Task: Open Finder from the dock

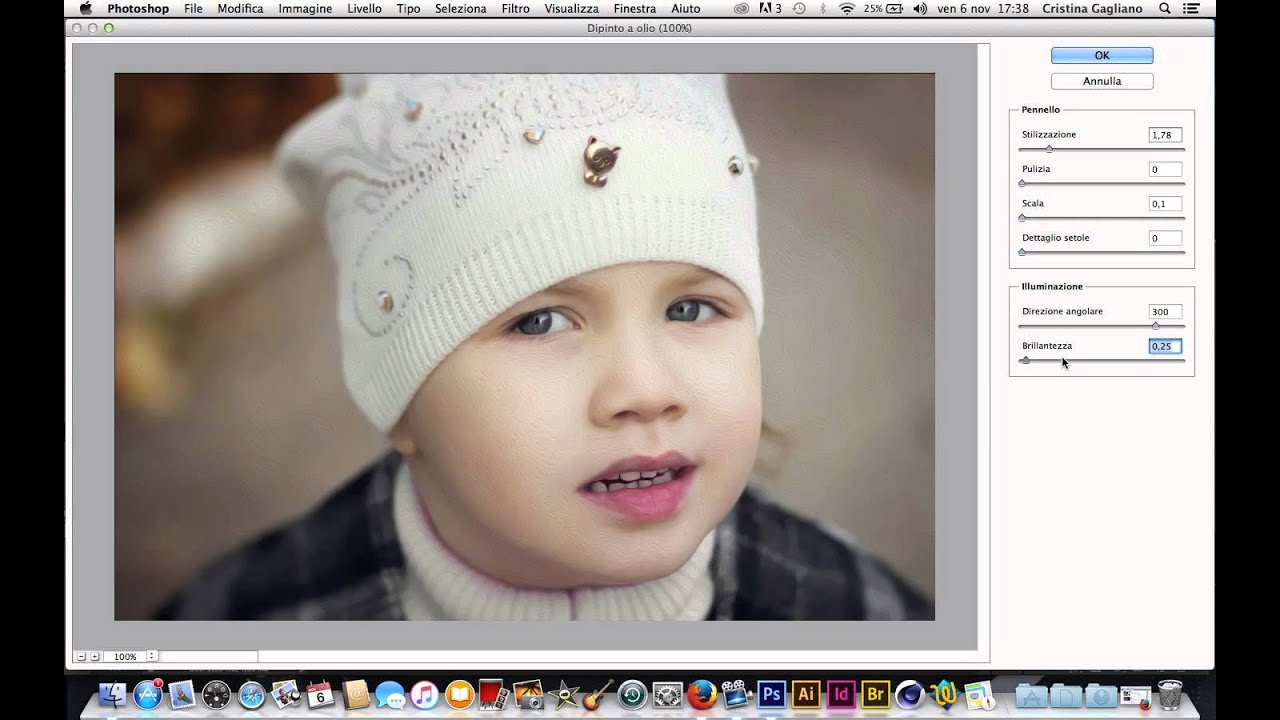Action: pos(114,694)
